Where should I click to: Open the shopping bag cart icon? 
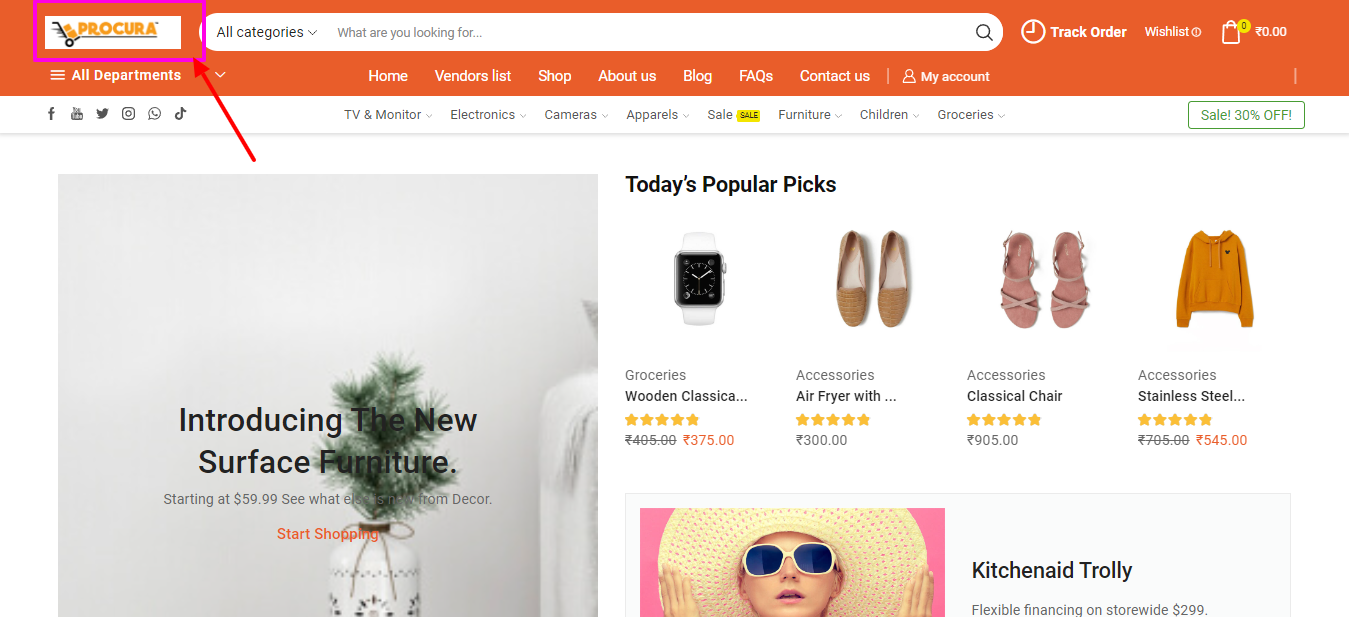[x=1232, y=32]
